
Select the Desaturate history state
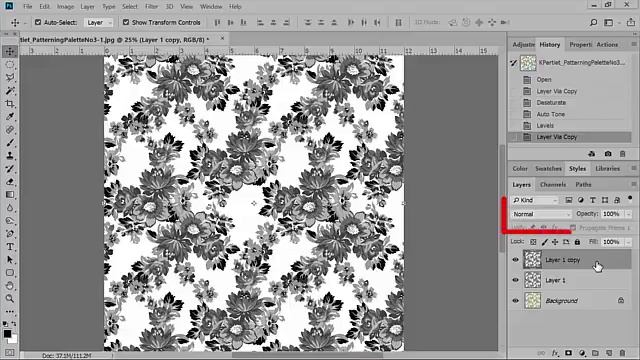[570, 102]
